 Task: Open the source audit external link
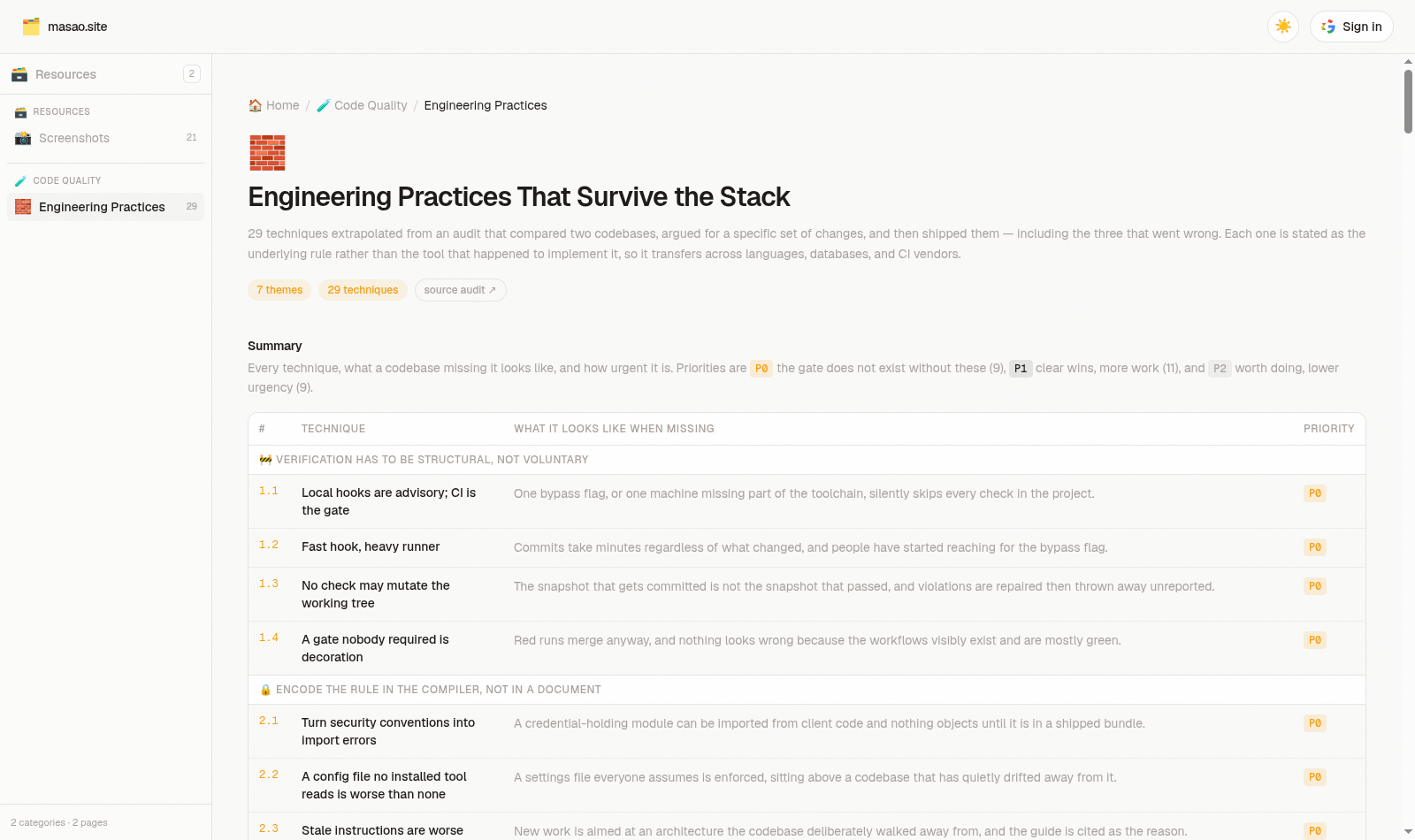(x=461, y=290)
